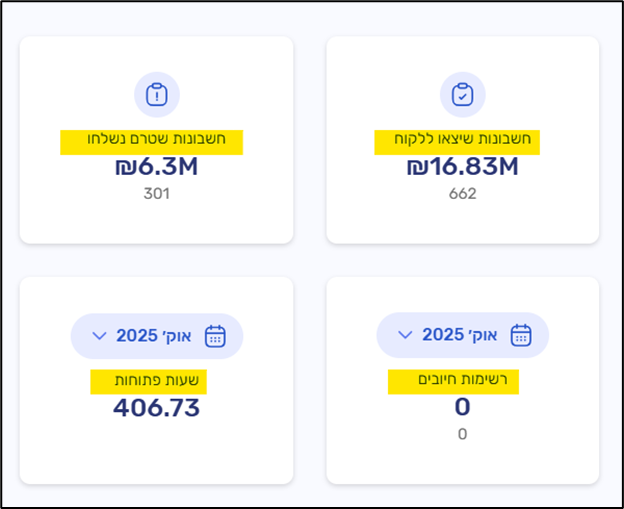
Task: Click the small gray 0 under charges
Action: pos(462,434)
